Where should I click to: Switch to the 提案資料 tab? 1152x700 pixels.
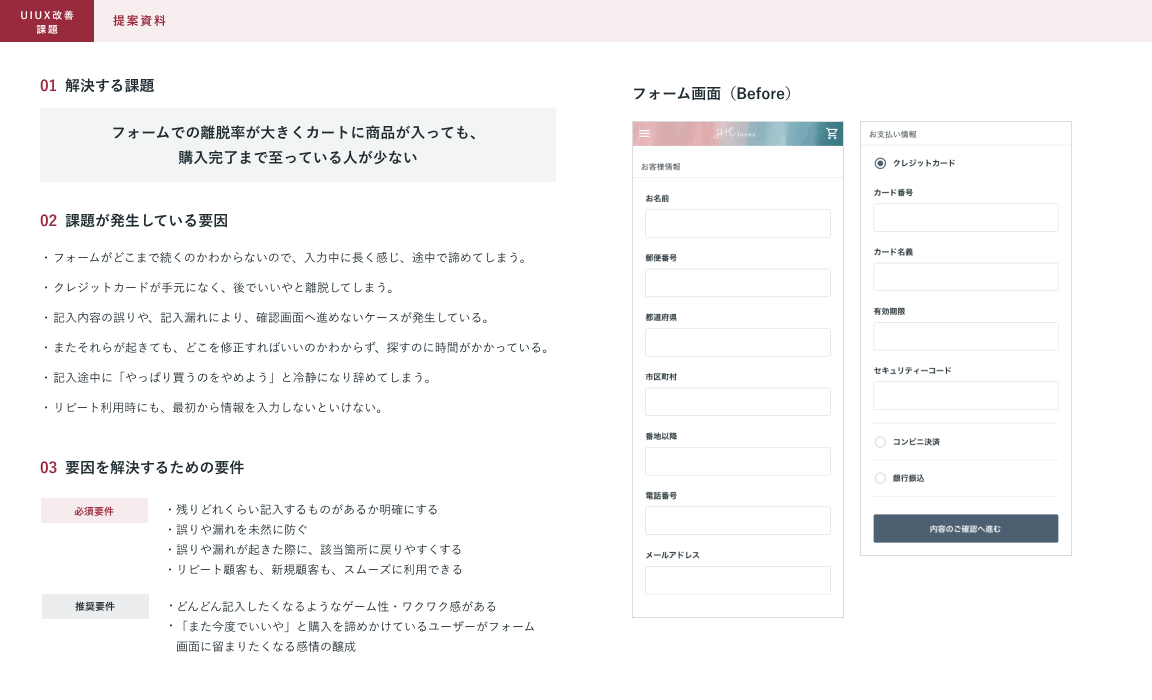pos(139,21)
